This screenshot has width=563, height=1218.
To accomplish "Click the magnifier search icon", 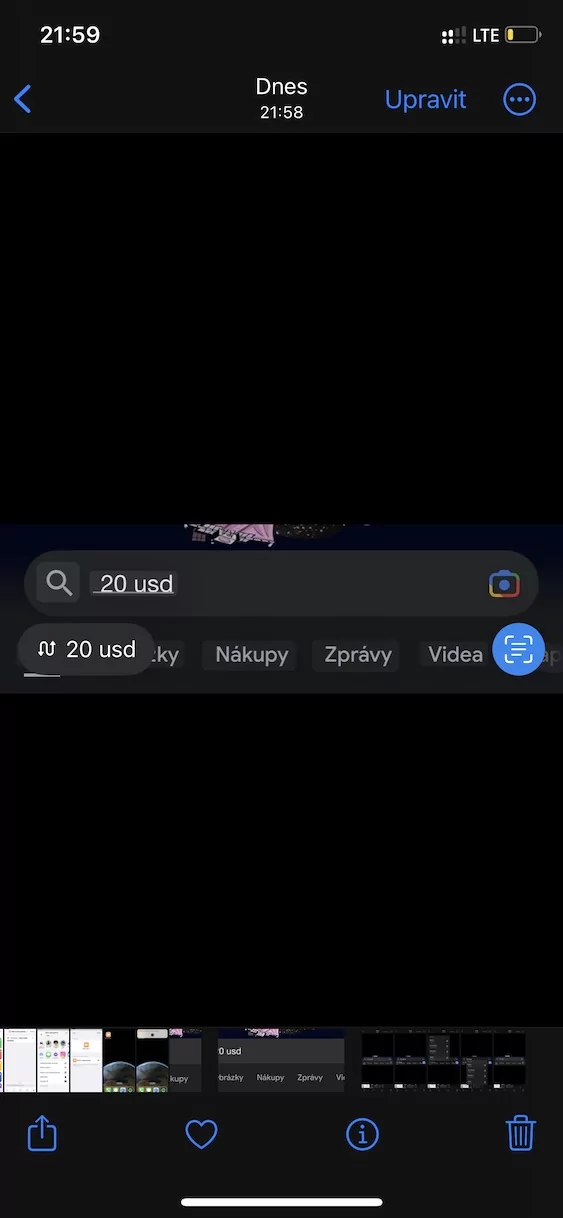I will pyautogui.click(x=58, y=583).
